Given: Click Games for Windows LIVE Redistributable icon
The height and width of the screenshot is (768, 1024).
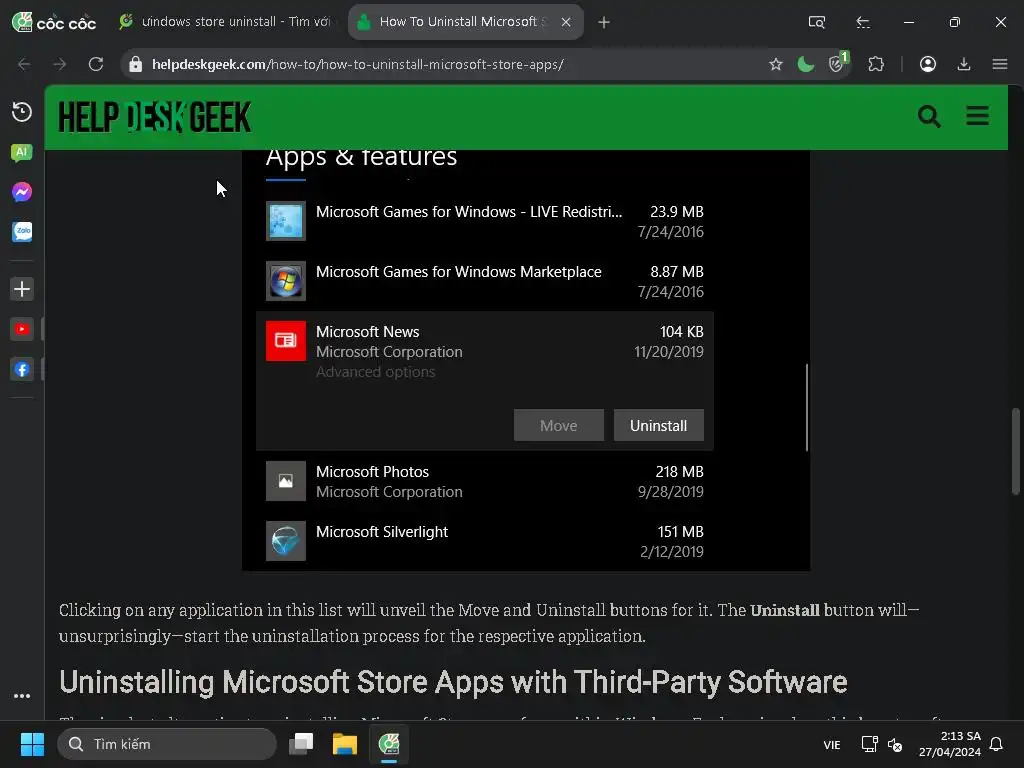Looking at the screenshot, I should click(285, 221).
